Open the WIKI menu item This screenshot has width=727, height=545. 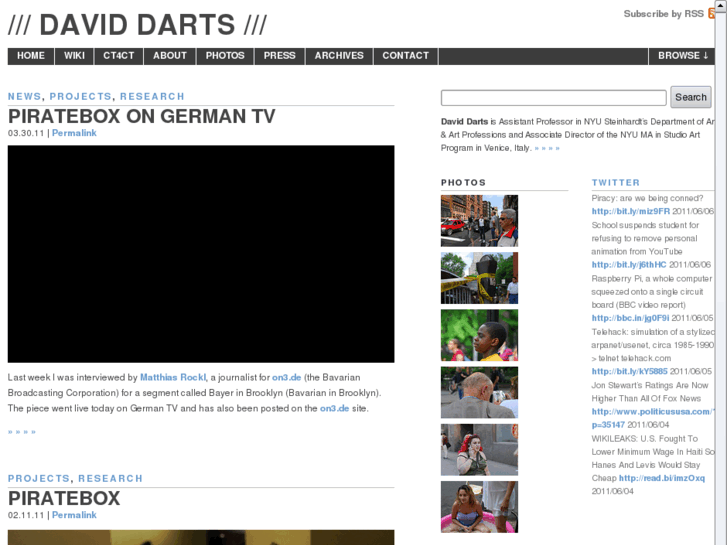tap(74, 56)
